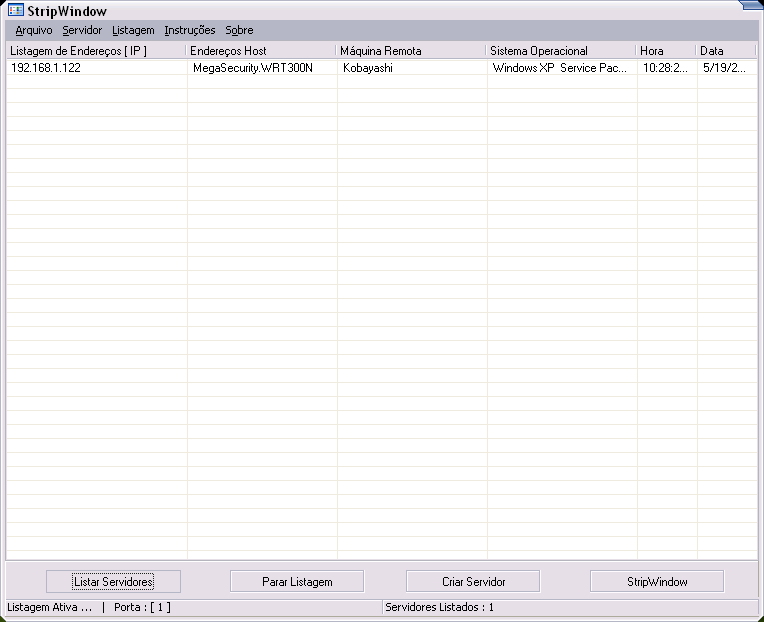Open the Instruções menu
The width and height of the screenshot is (764, 622).
click(x=190, y=31)
